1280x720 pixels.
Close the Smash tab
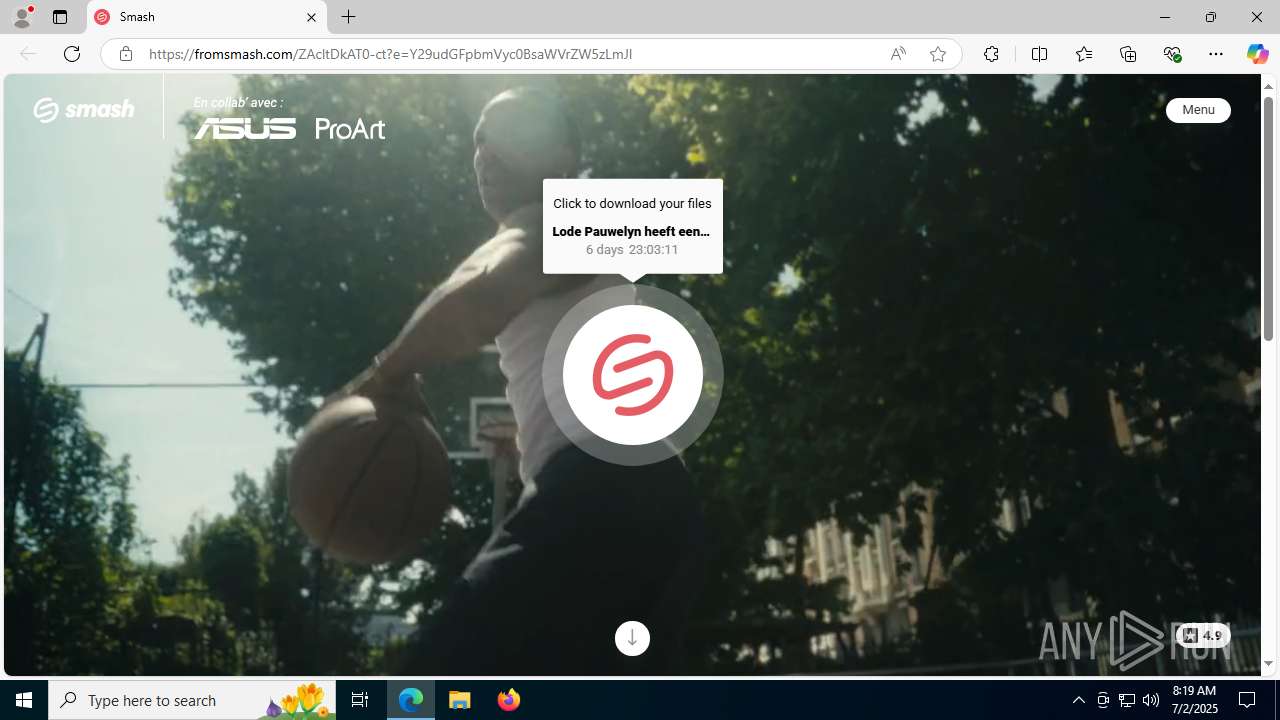[x=311, y=17]
